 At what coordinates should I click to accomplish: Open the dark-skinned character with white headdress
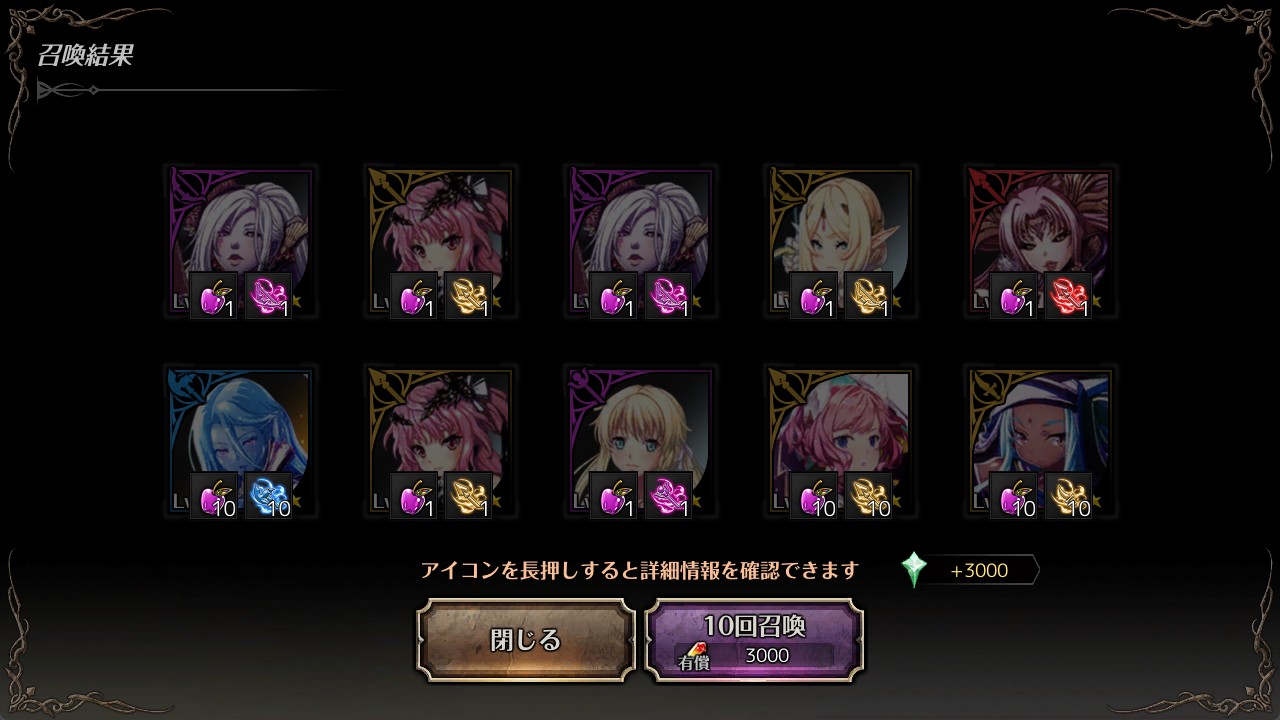click(x=1041, y=442)
